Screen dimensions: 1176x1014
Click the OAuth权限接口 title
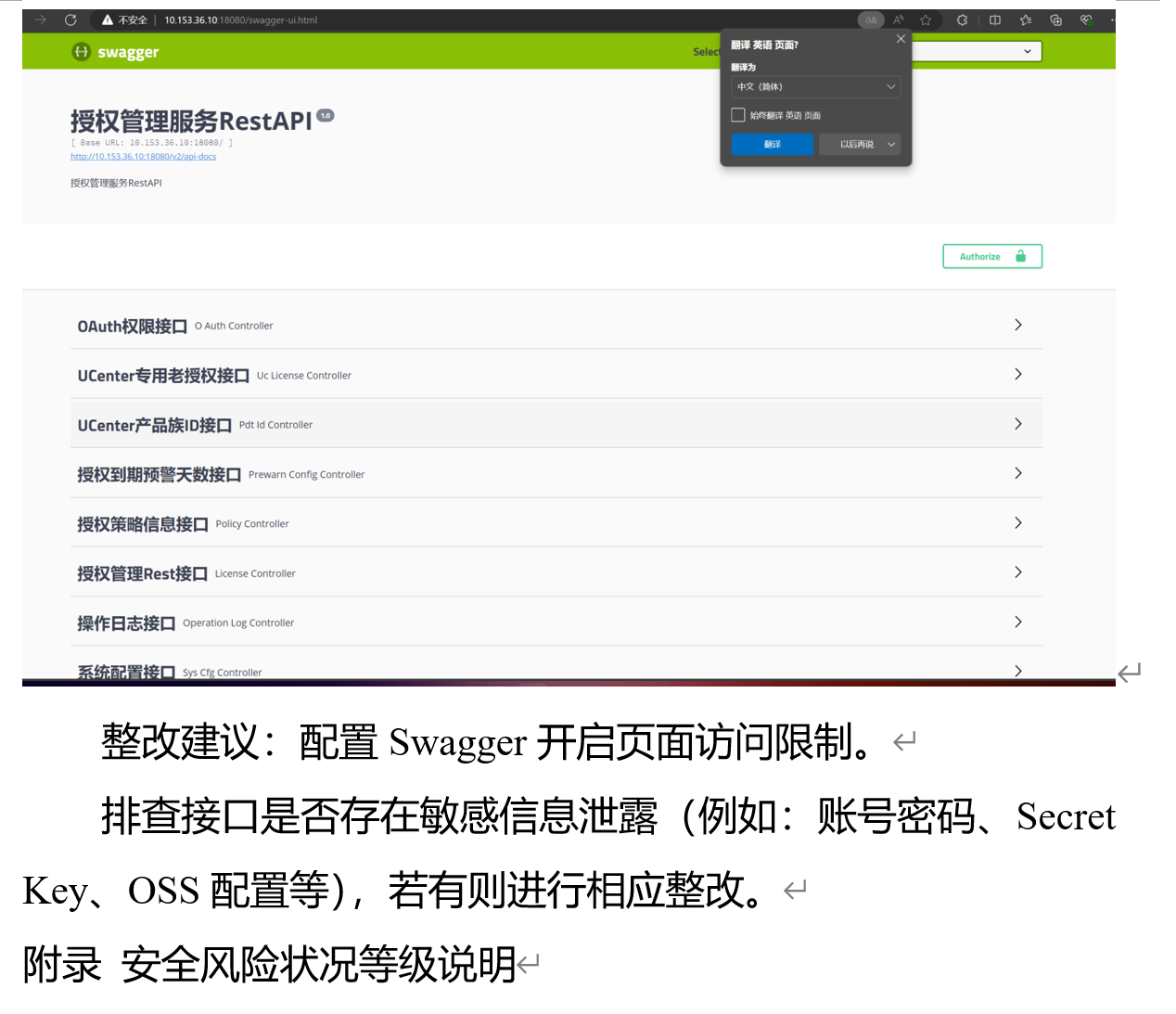(x=132, y=326)
